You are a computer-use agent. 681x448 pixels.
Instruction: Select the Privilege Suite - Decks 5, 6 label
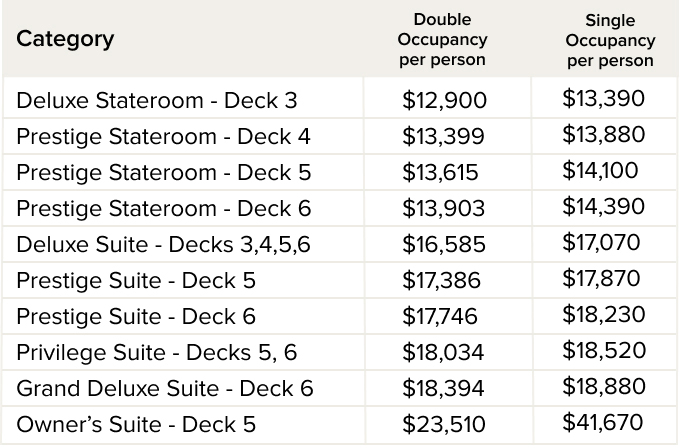tap(157, 352)
